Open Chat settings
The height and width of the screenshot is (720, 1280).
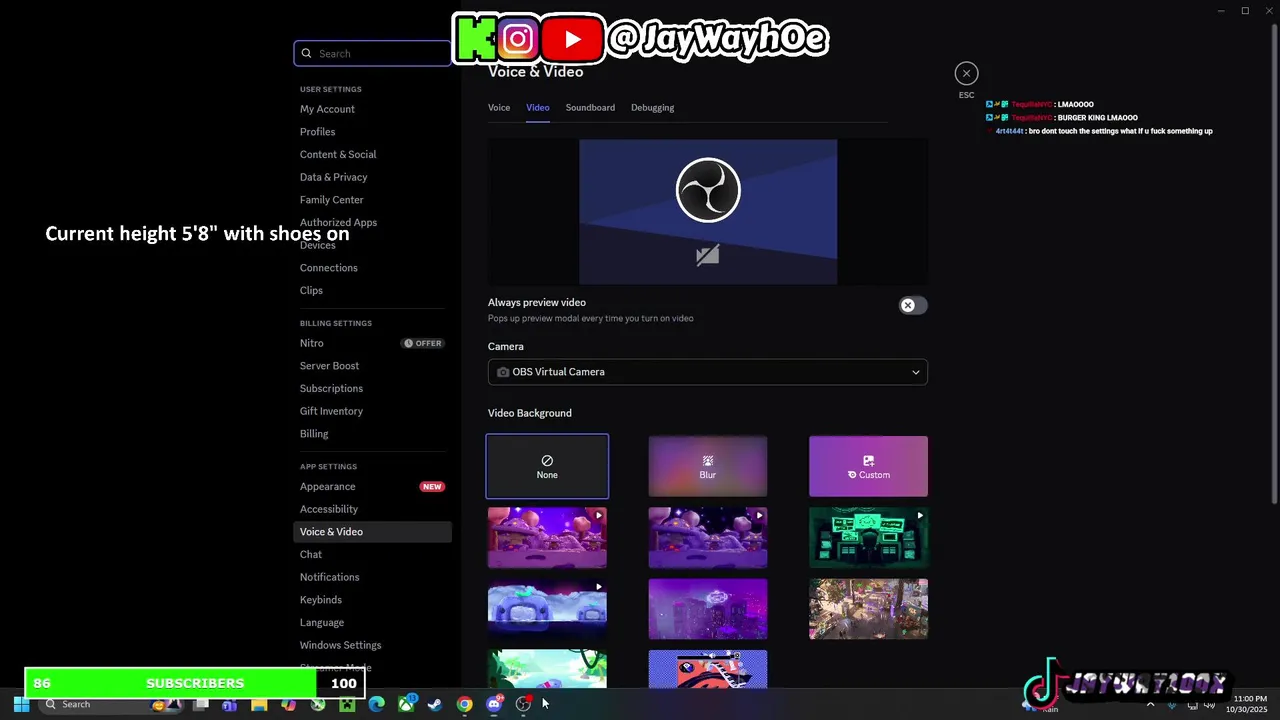pos(372,554)
